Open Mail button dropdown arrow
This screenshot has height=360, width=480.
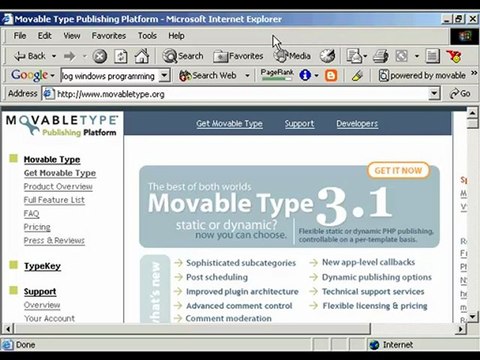[x=365, y=56]
